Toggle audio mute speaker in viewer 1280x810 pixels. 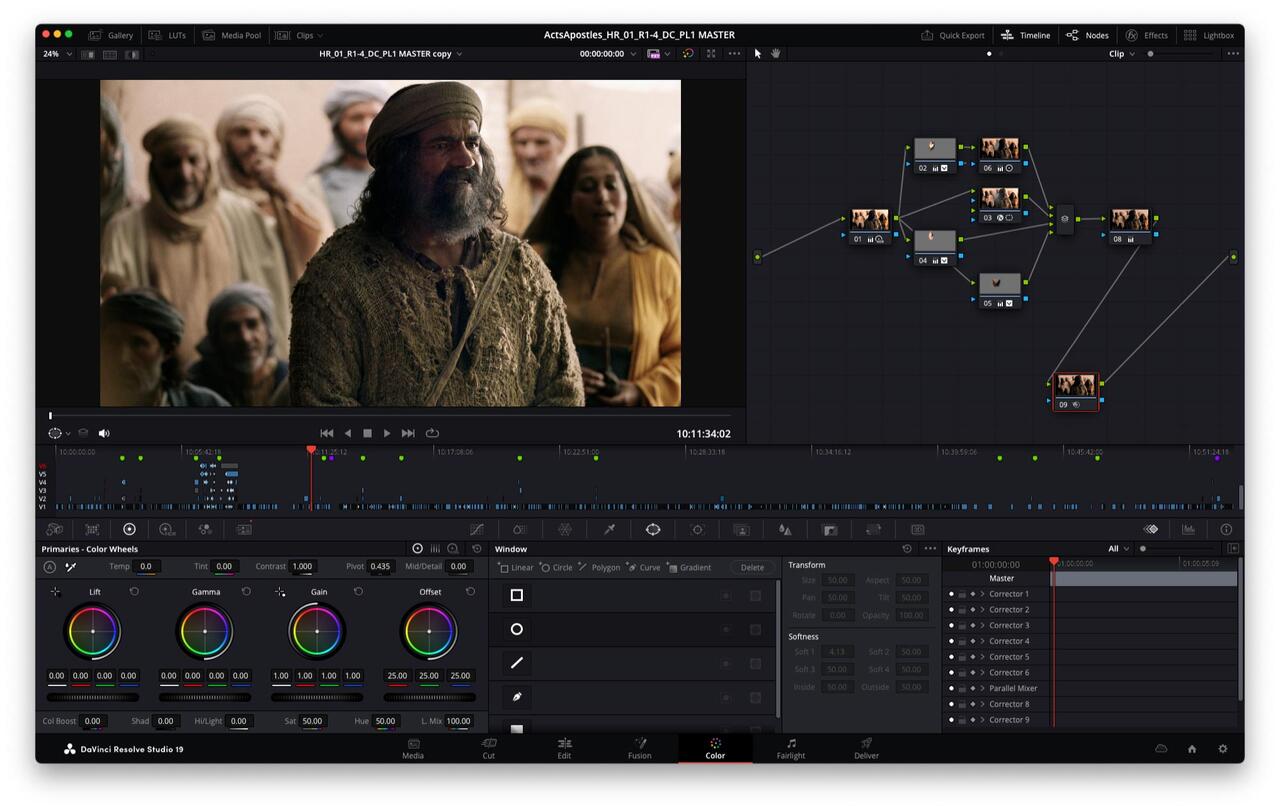[104, 433]
